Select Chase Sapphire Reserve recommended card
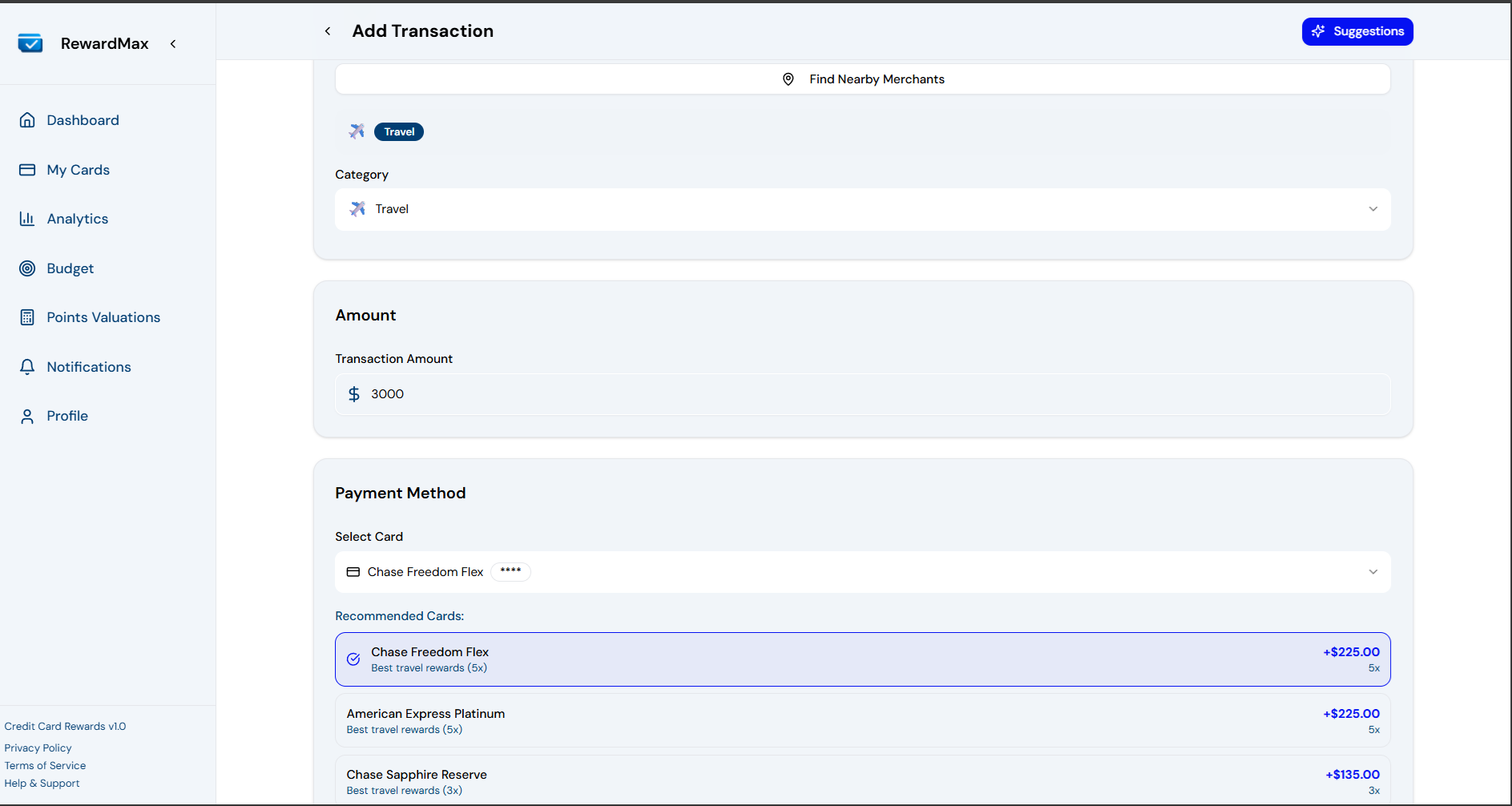This screenshot has height=806, width=1512. click(x=863, y=780)
